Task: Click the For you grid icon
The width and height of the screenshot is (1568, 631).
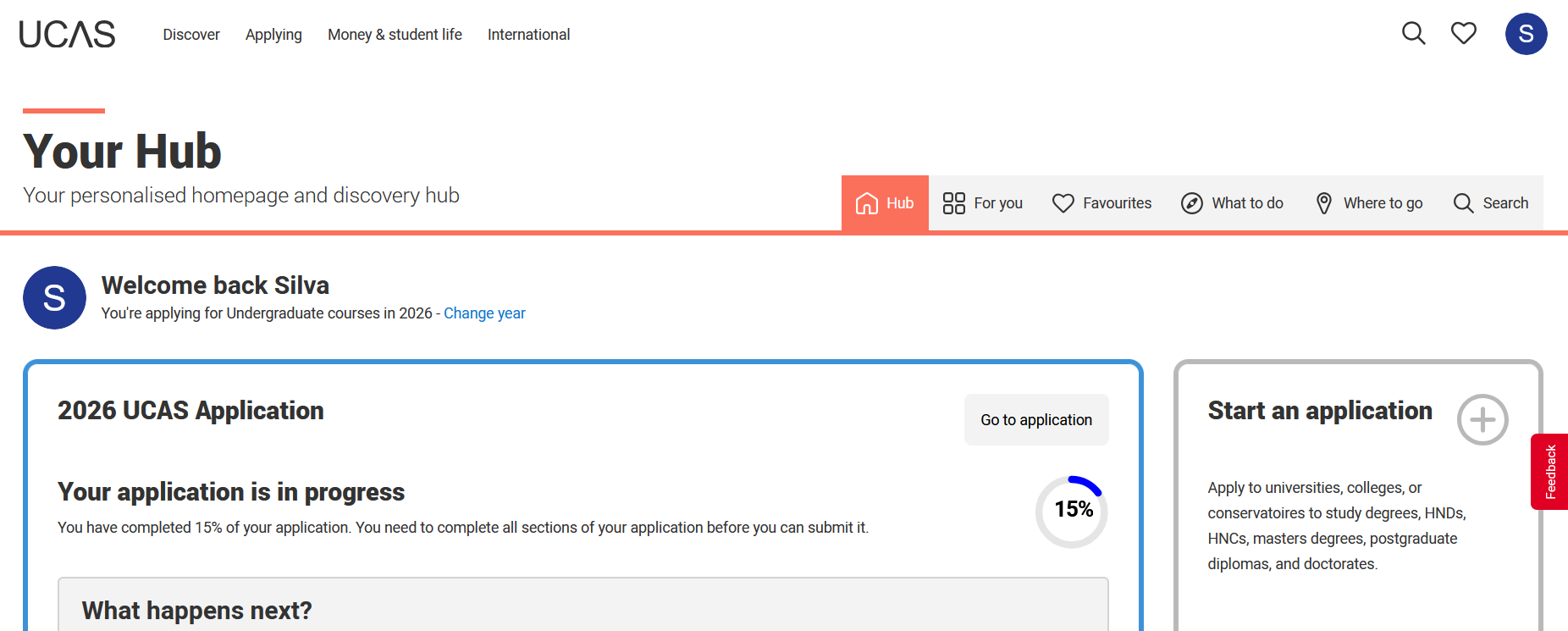Action: 954,203
